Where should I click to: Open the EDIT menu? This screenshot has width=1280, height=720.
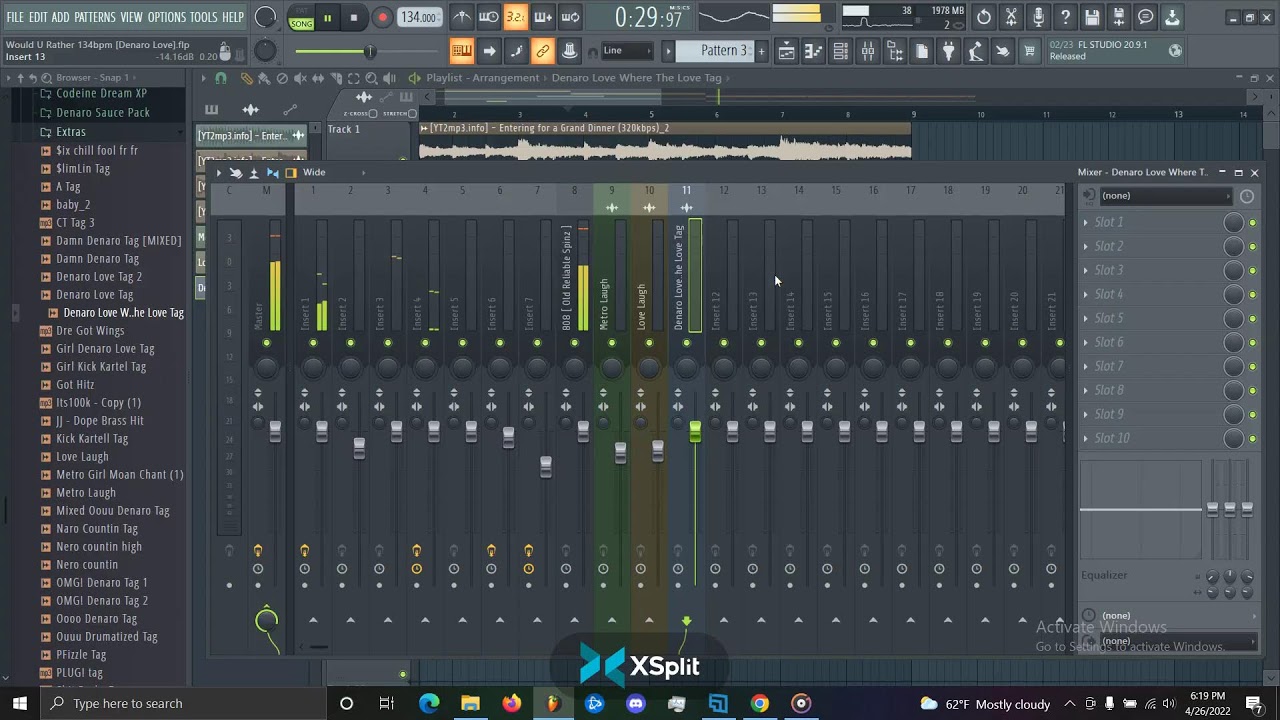click(38, 17)
